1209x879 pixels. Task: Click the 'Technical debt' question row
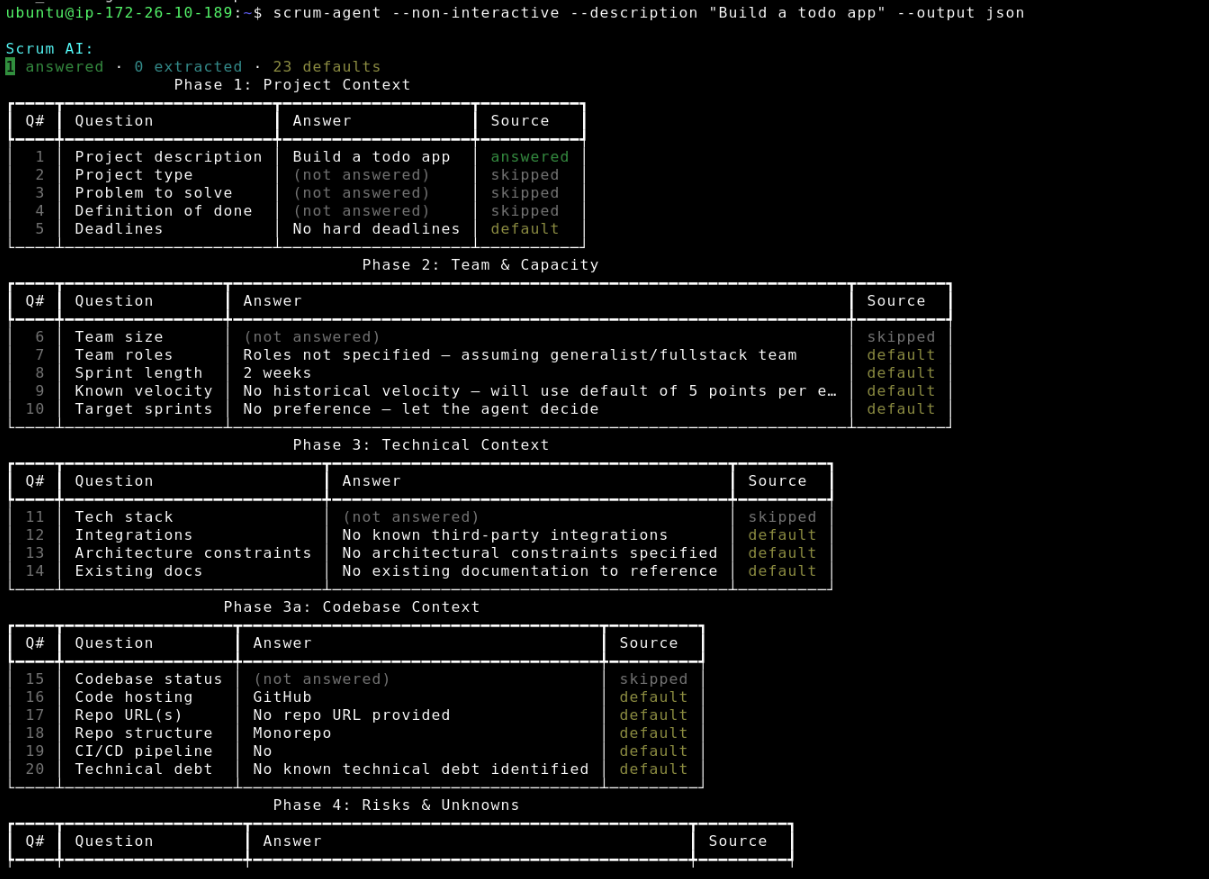point(356,769)
